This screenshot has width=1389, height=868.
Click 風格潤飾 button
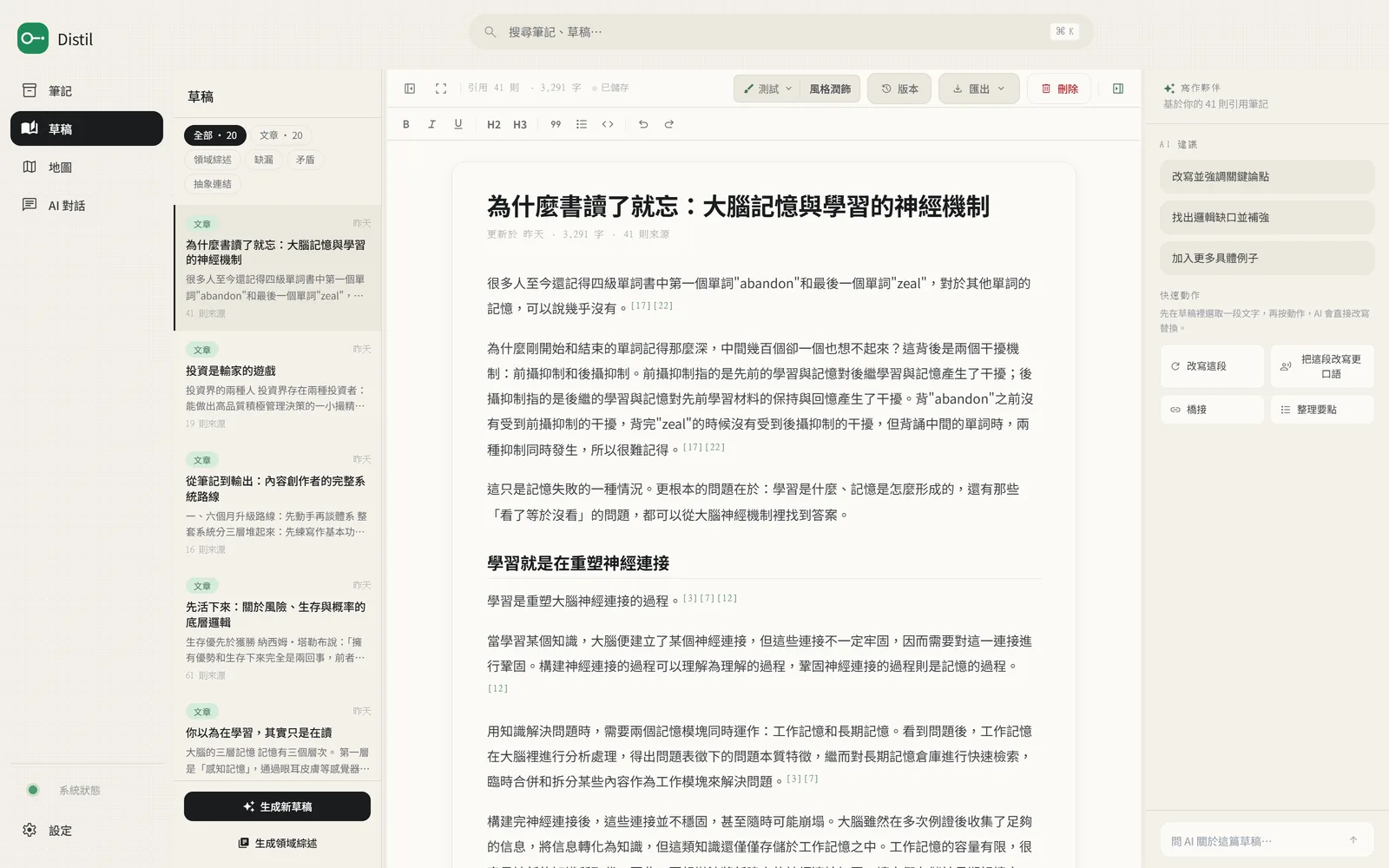point(830,89)
